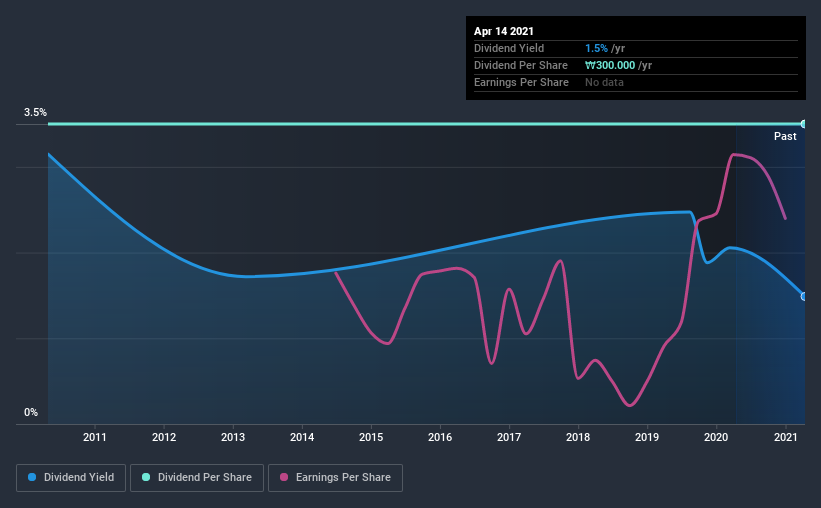Screen dimensions: 821x508
Task: Click the 2018 x-axis label
Action: [578, 437]
